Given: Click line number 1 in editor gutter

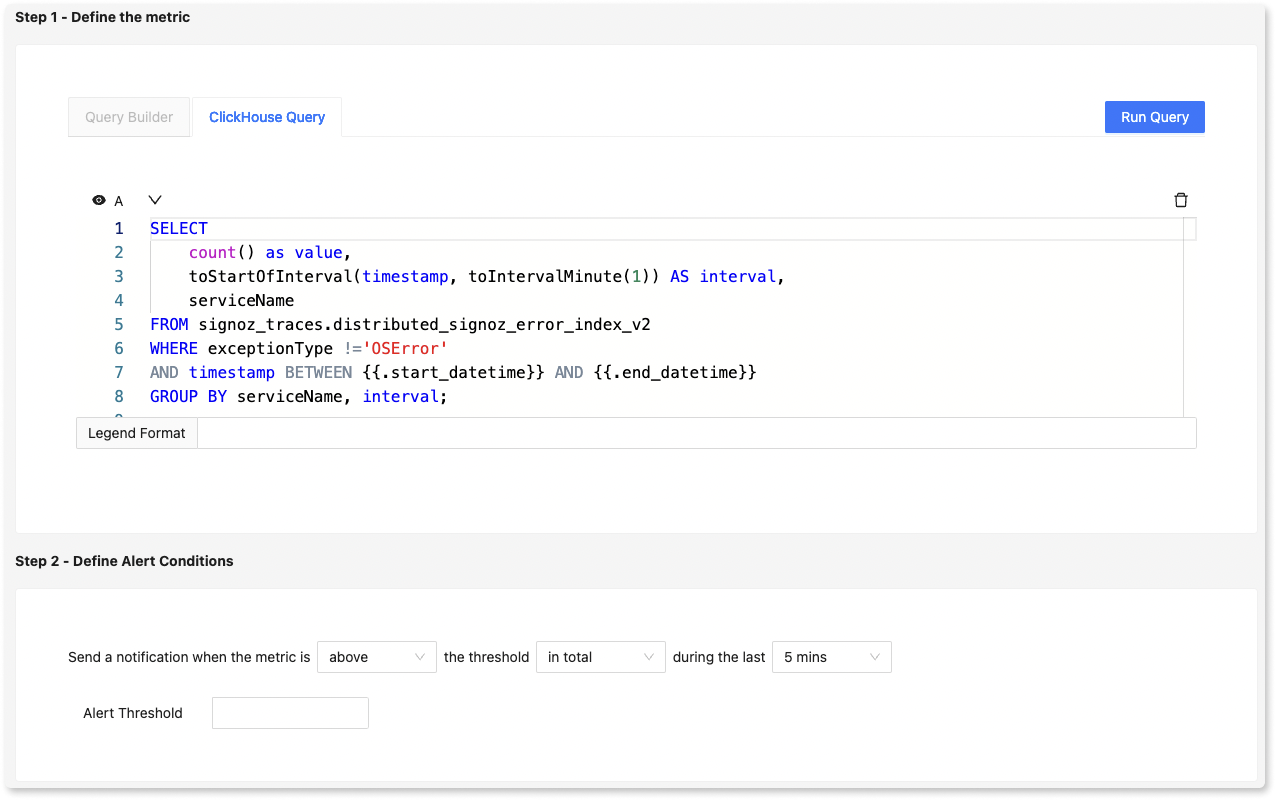Looking at the screenshot, I should coord(119,228).
